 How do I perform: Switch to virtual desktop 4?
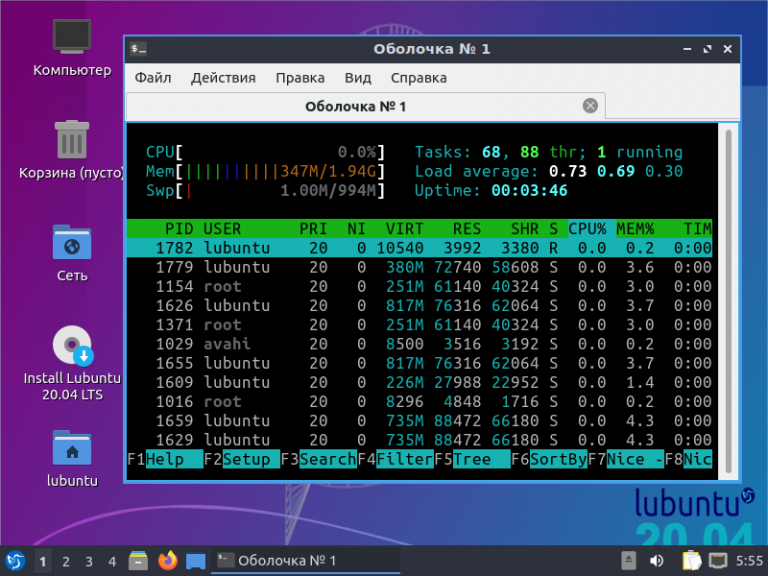(x=112, y=561)
